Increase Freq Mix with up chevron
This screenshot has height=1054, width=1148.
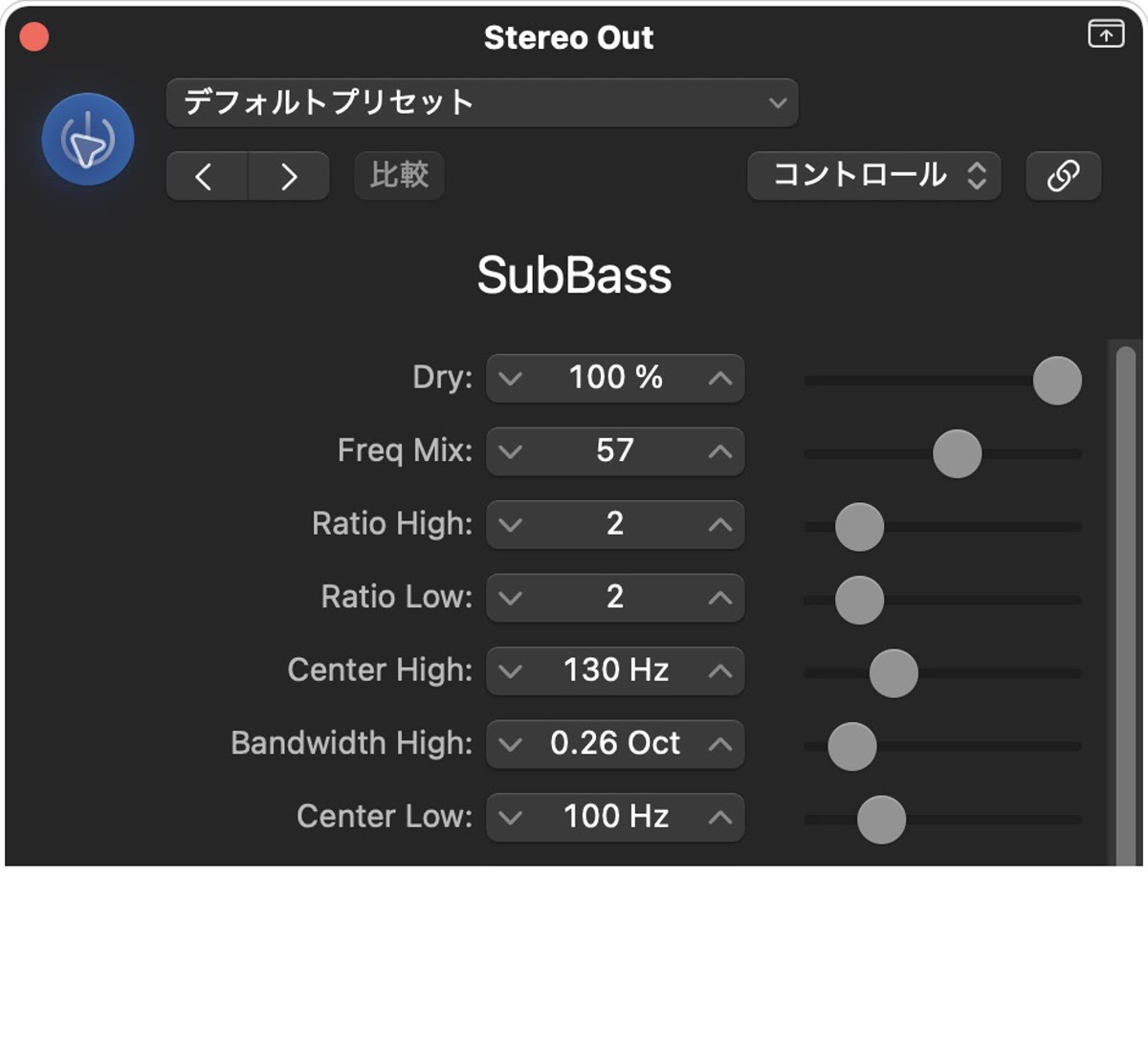click(x=720, y=451)
